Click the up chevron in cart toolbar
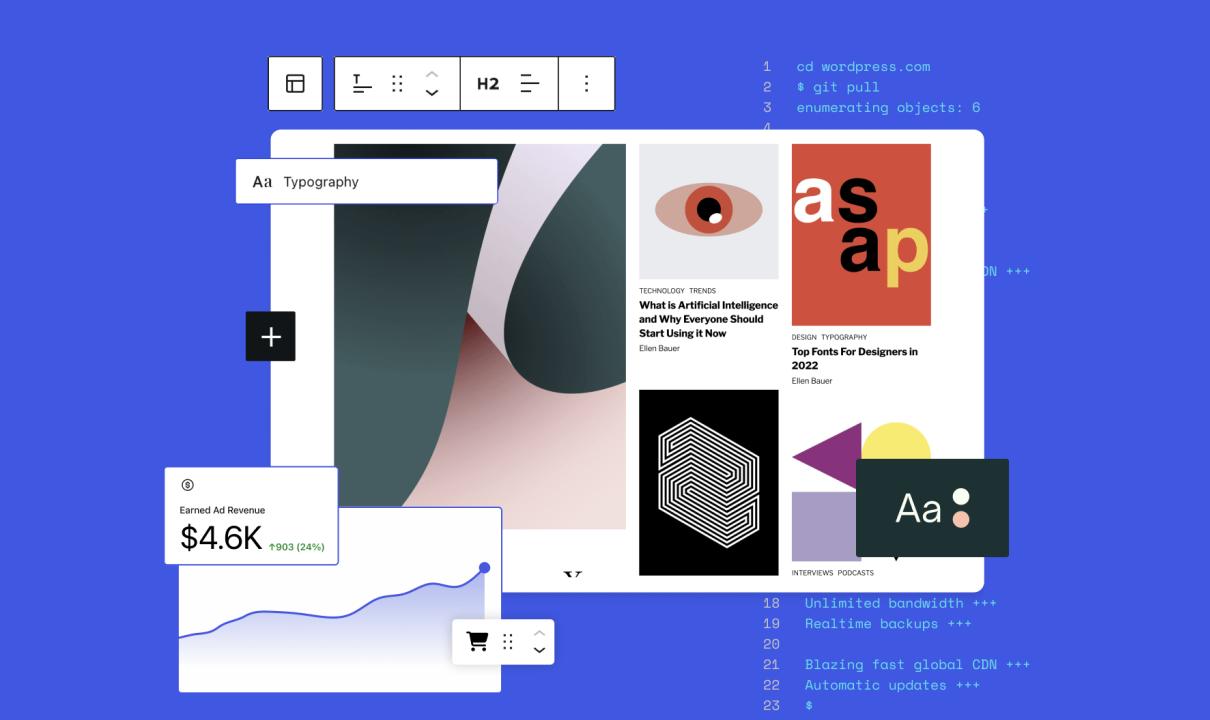 [x=539, y=632]
